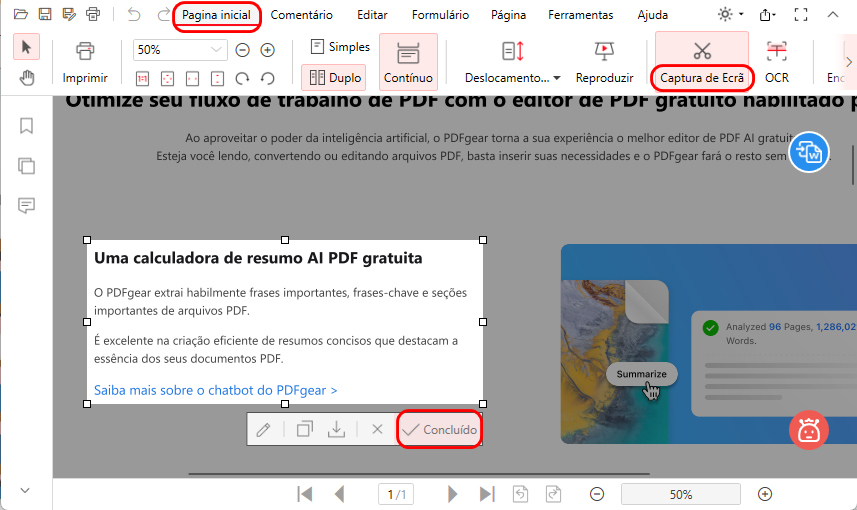This screenshot has height=510, width=857.
Task: Open the share export dropdown
Action: coord(768,15)
